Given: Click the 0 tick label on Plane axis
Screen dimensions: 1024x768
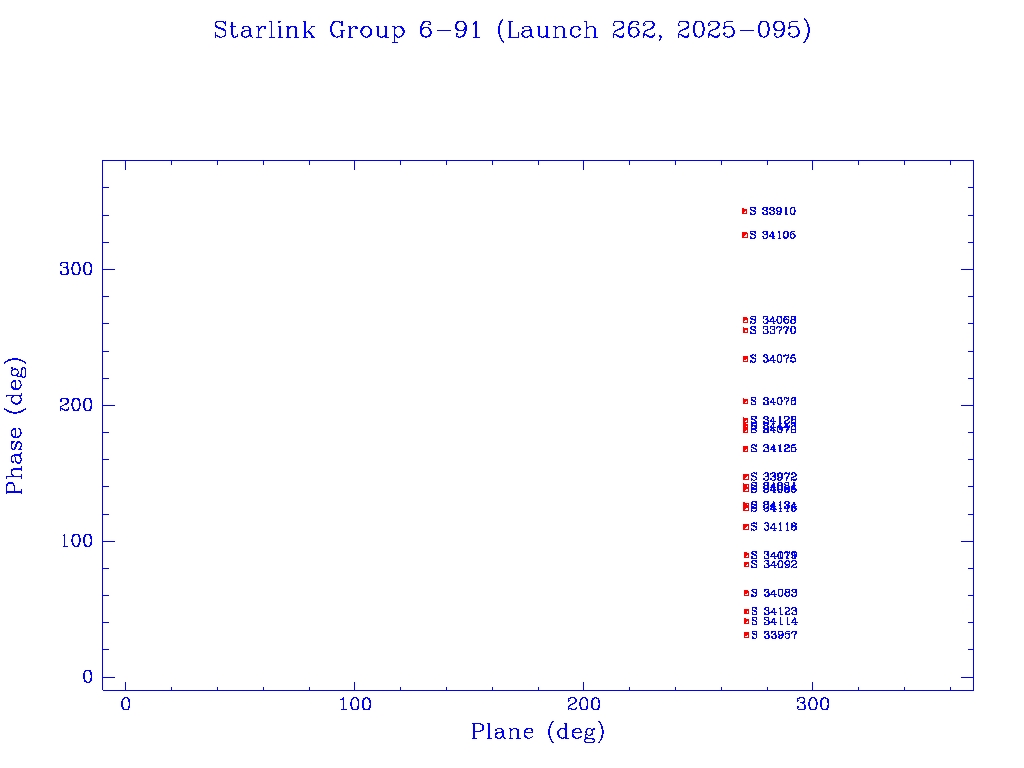Looking at the screenshot, I should 125,704.
